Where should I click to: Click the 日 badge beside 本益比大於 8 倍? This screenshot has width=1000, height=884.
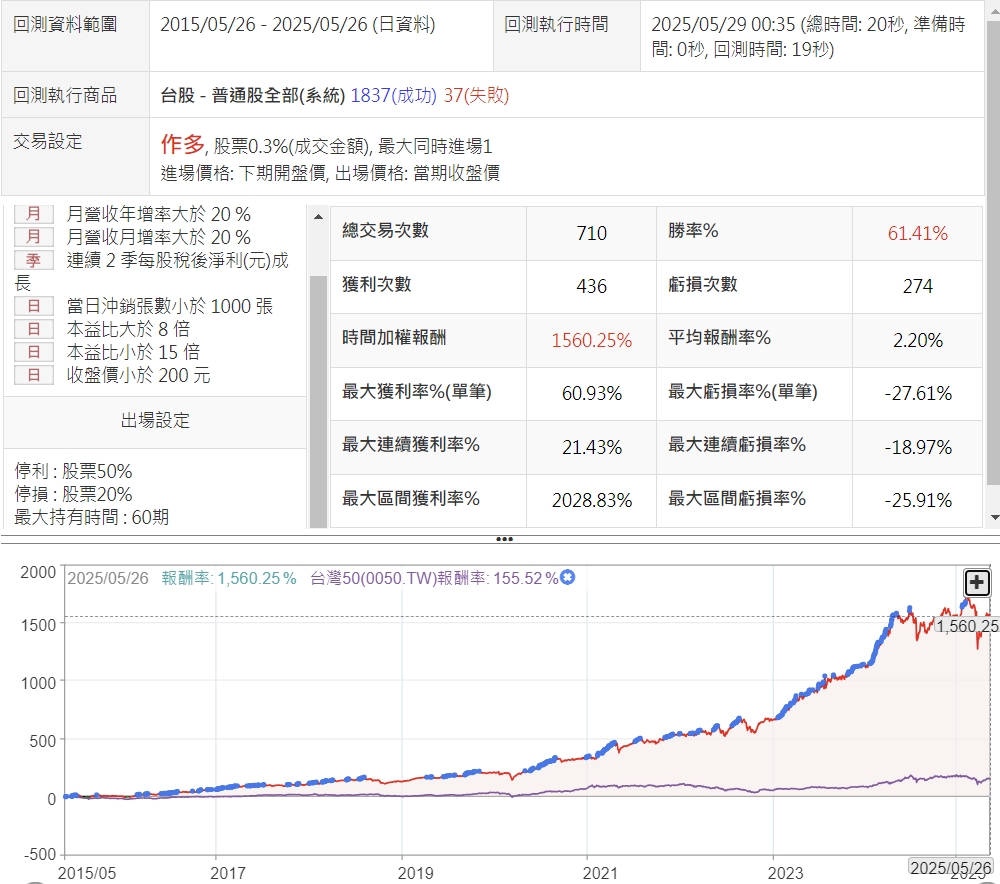click(x=34, y=329)
